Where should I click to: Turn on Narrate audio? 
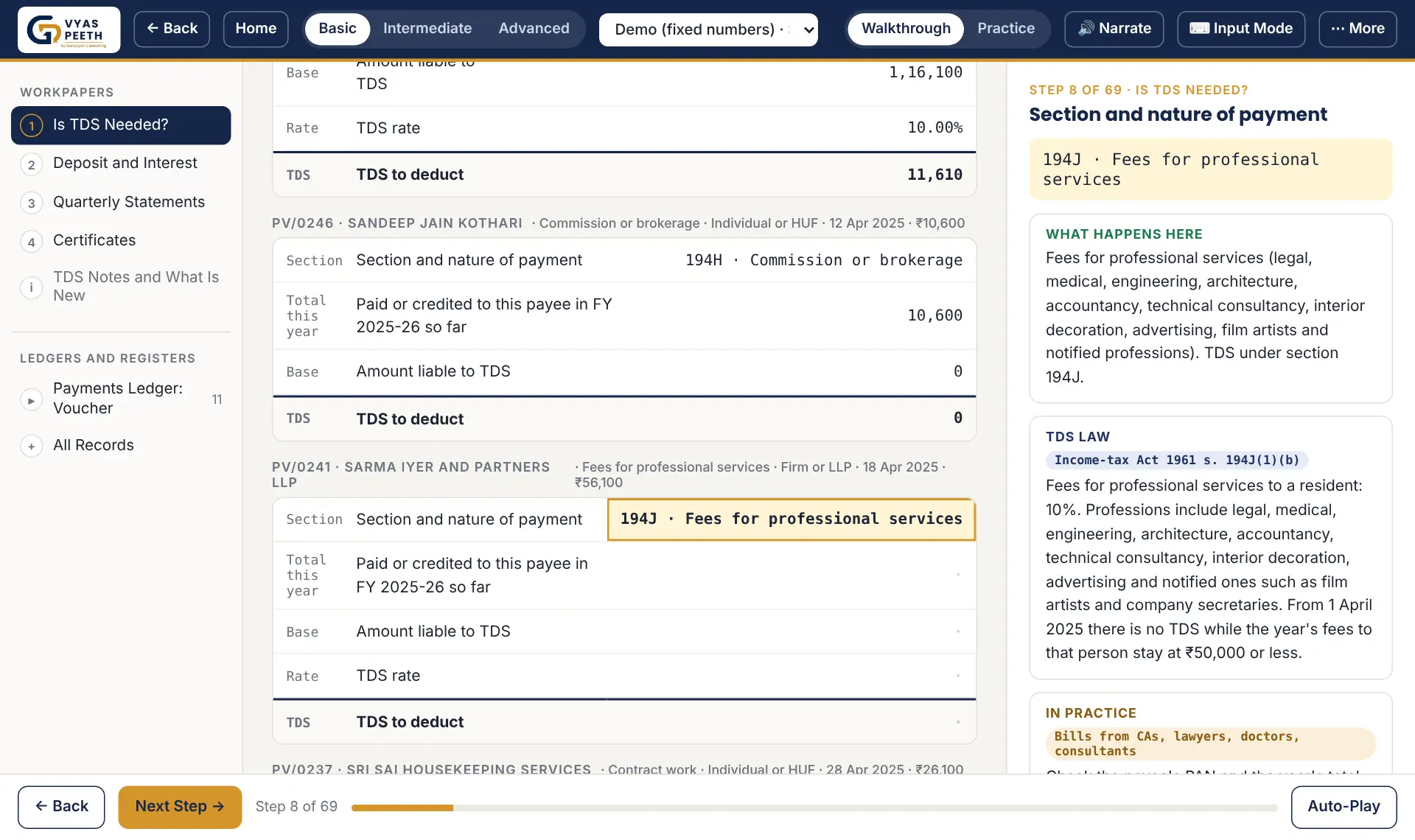click(1114, 29)
